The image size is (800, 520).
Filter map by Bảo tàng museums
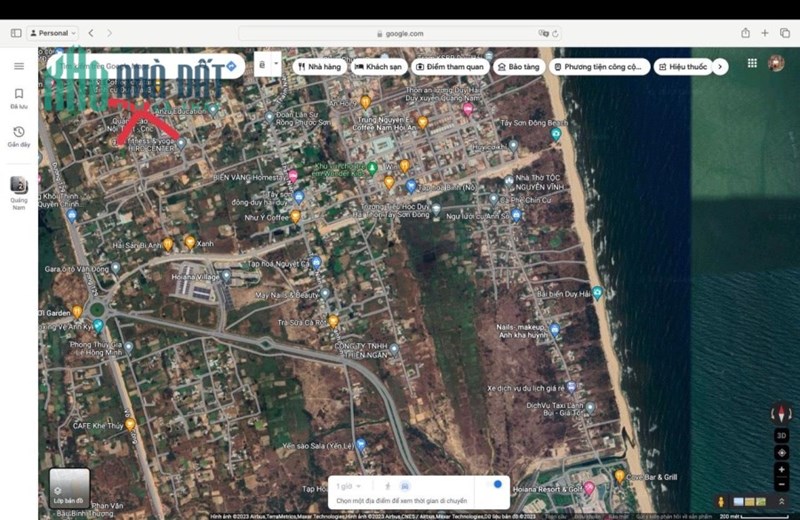(x=519, y=67)
